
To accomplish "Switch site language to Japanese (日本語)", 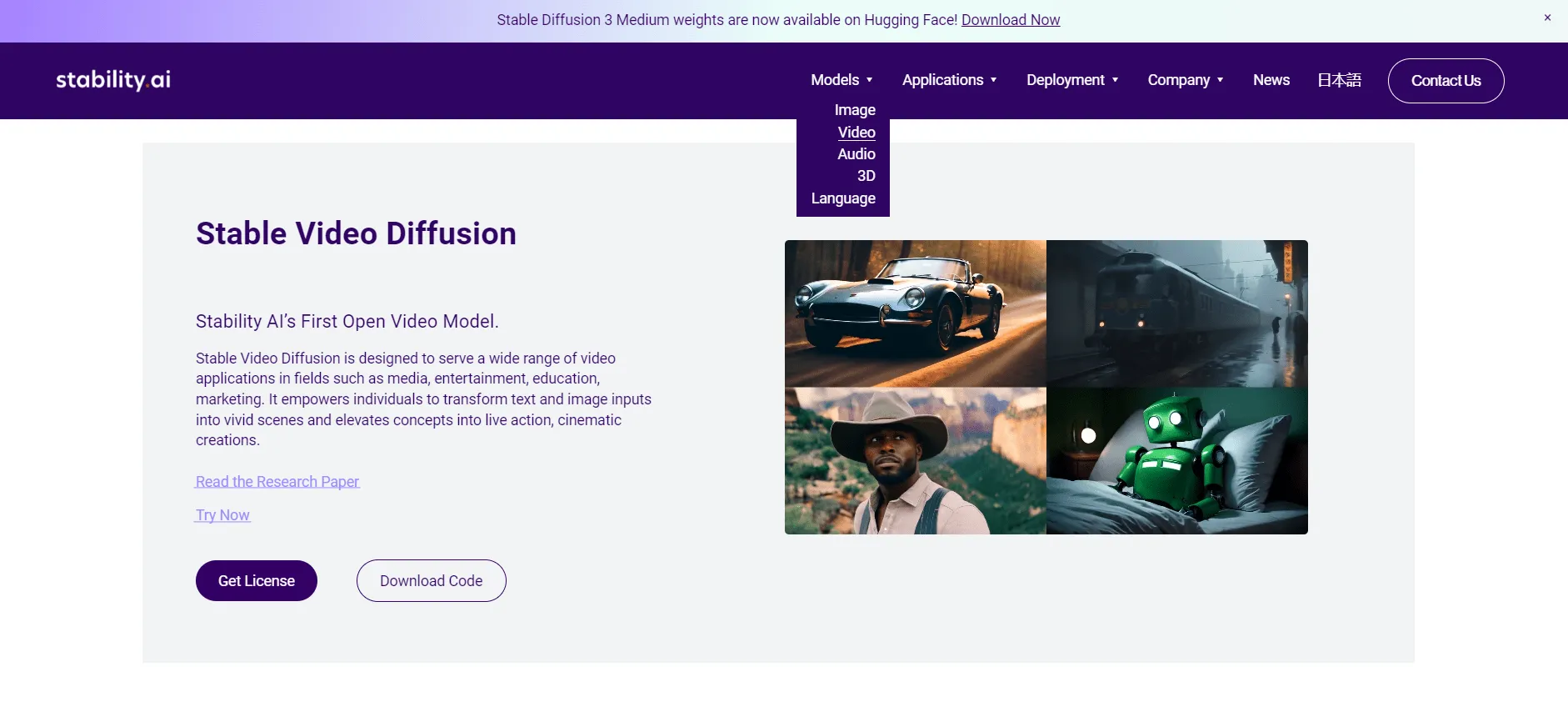I will 1339,80.
